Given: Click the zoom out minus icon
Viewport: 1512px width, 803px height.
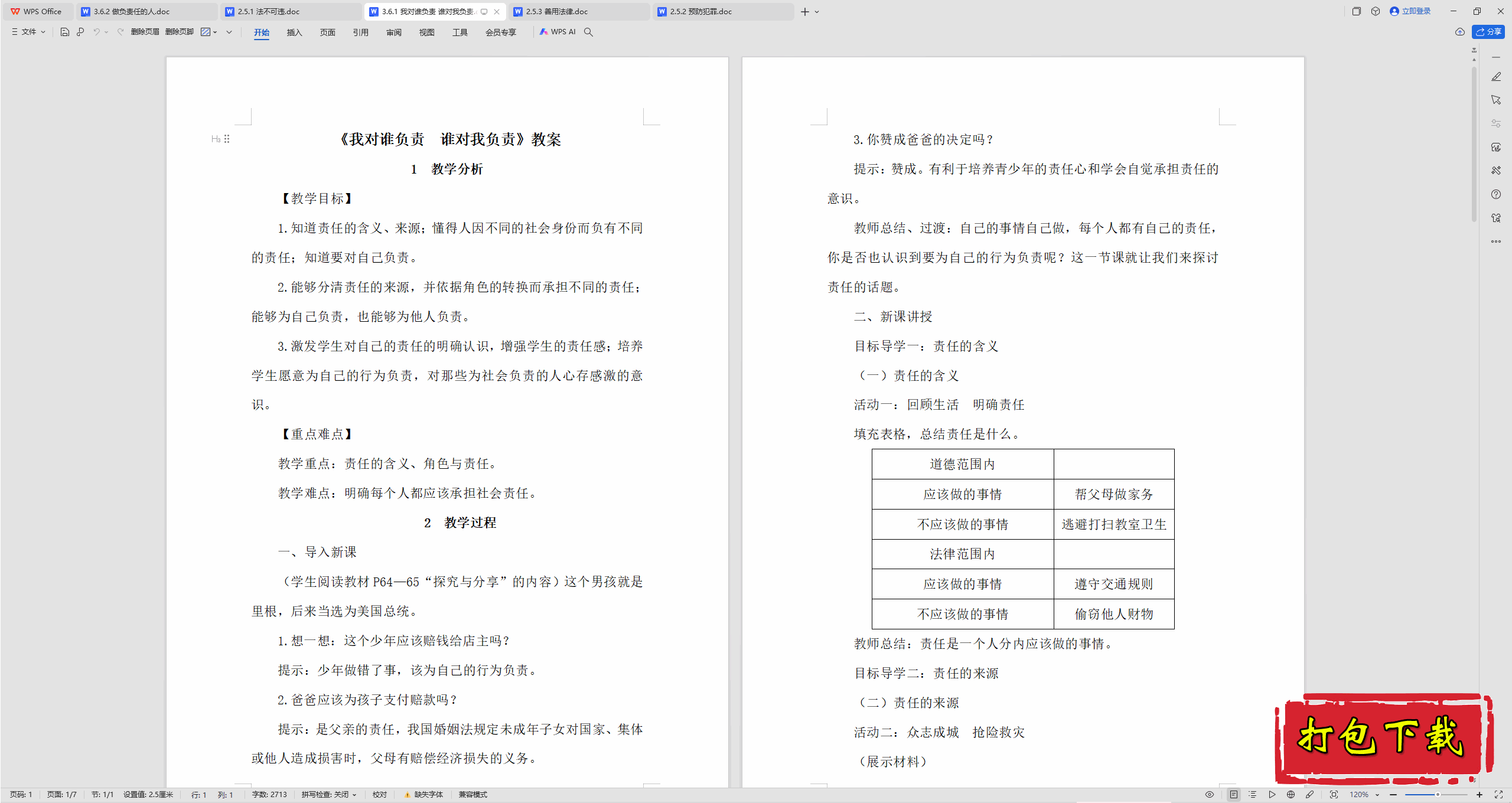Looking at the screenshot, I should coord(1394,795).
